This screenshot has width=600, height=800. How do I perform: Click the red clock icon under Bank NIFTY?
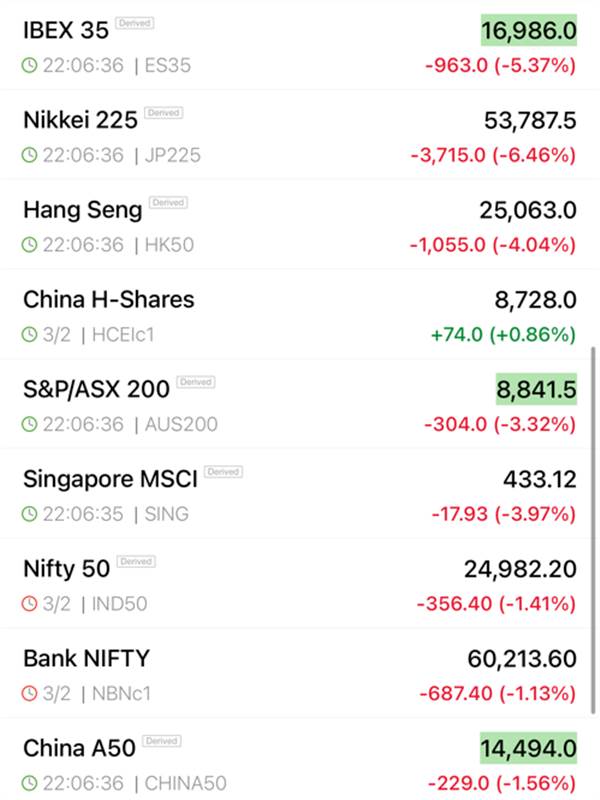30,694
